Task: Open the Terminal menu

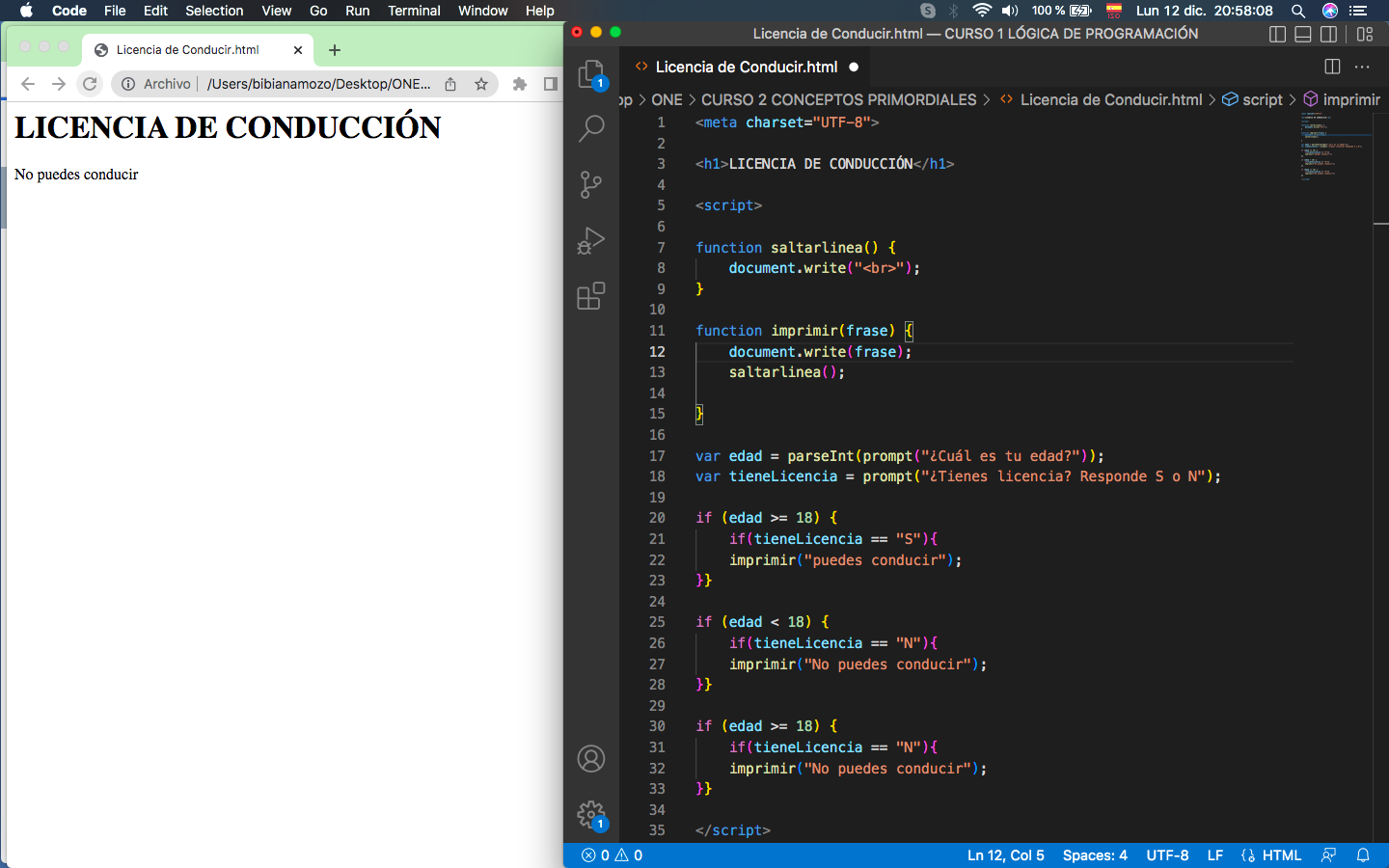Action: [x=414, y=11]
